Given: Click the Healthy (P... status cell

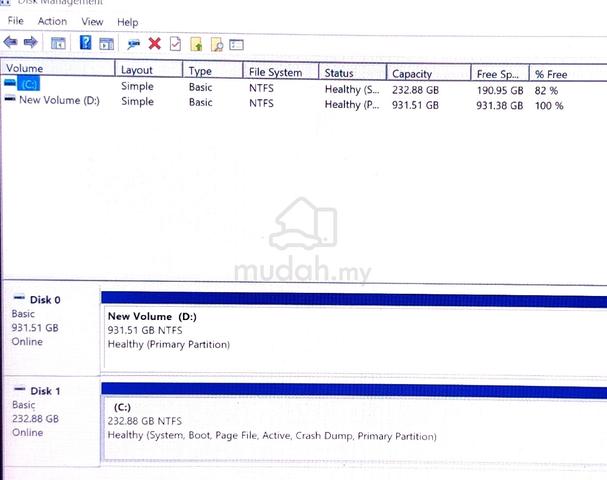Looking at the screenshot, I should coord(352,105).
